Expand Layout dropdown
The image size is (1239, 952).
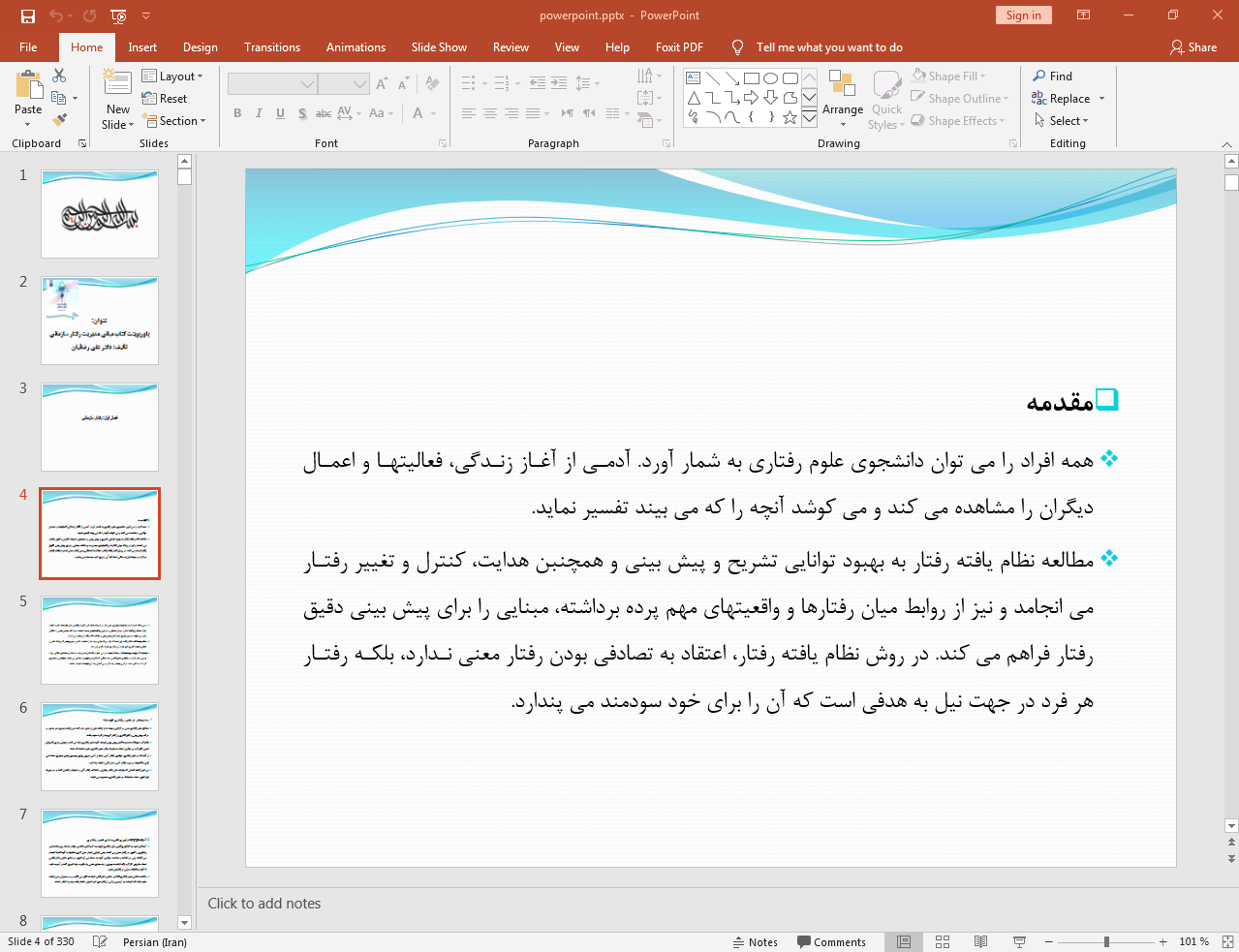pyautogui.click(x=172, y=76)
